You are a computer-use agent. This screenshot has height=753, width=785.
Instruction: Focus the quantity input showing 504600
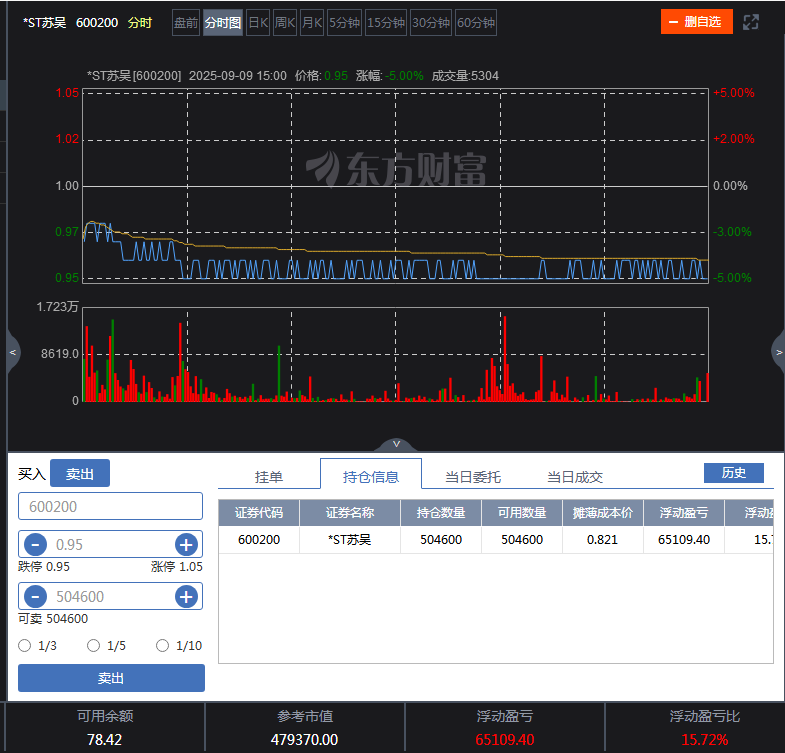pyautogui.click(x=110, y=596)
